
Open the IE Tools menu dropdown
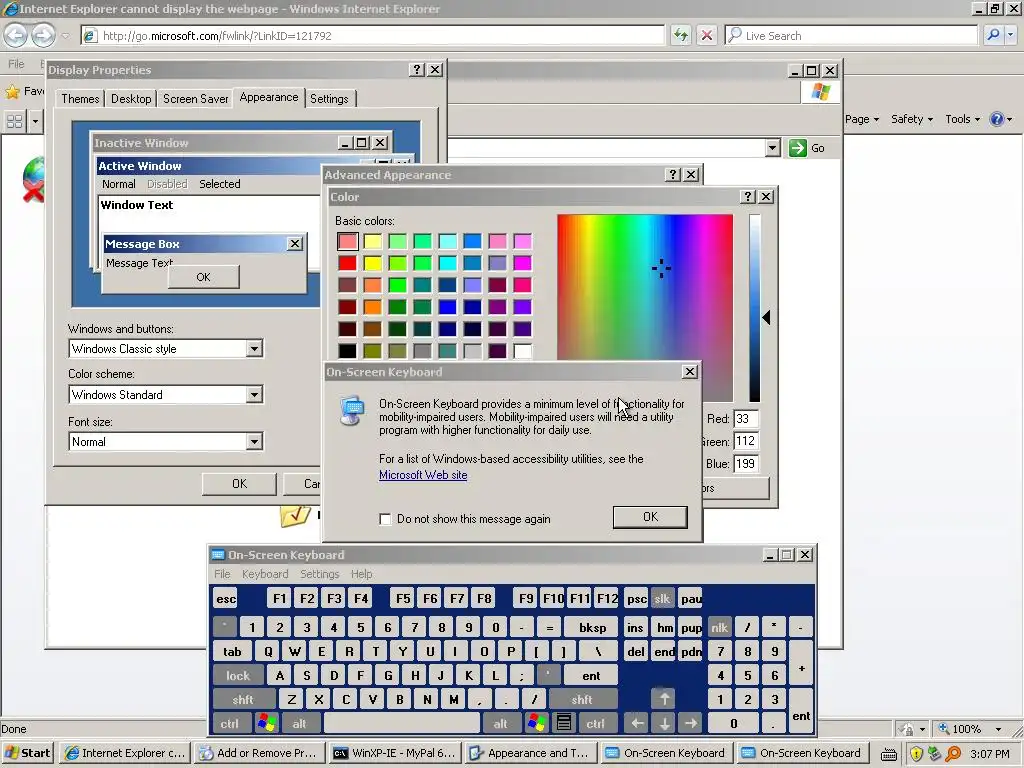click(x=963, y=119)
